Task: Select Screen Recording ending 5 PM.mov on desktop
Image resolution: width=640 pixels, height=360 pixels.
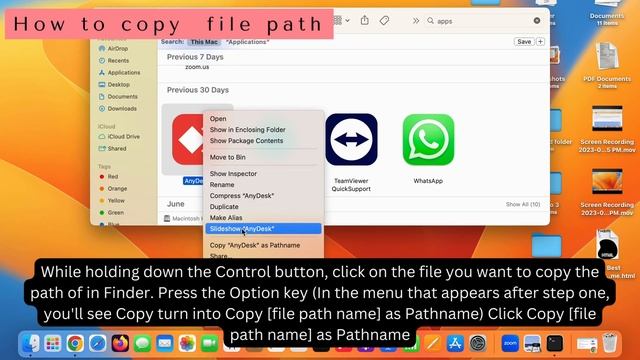Action: coord(607,129)
